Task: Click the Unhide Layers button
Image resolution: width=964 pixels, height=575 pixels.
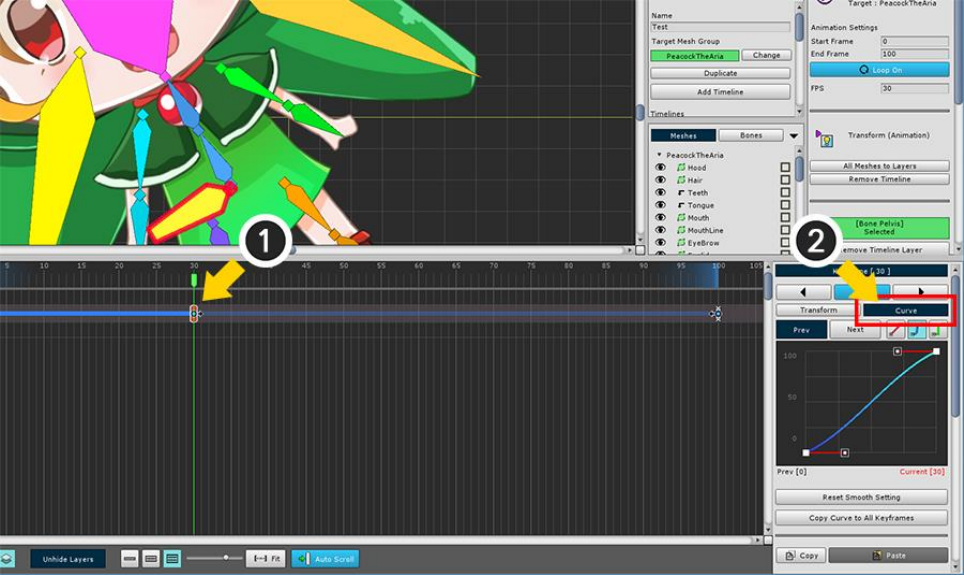Action: click(x=68, y=558)
